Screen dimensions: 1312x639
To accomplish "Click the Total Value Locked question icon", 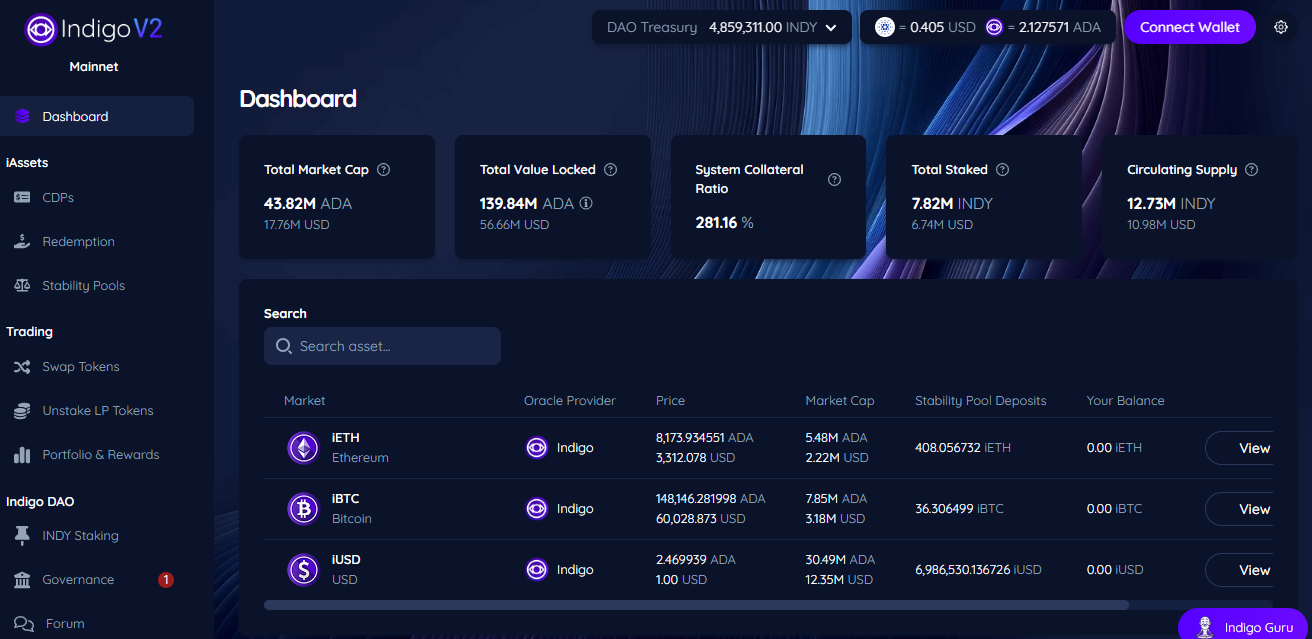I will click(610, 170).
